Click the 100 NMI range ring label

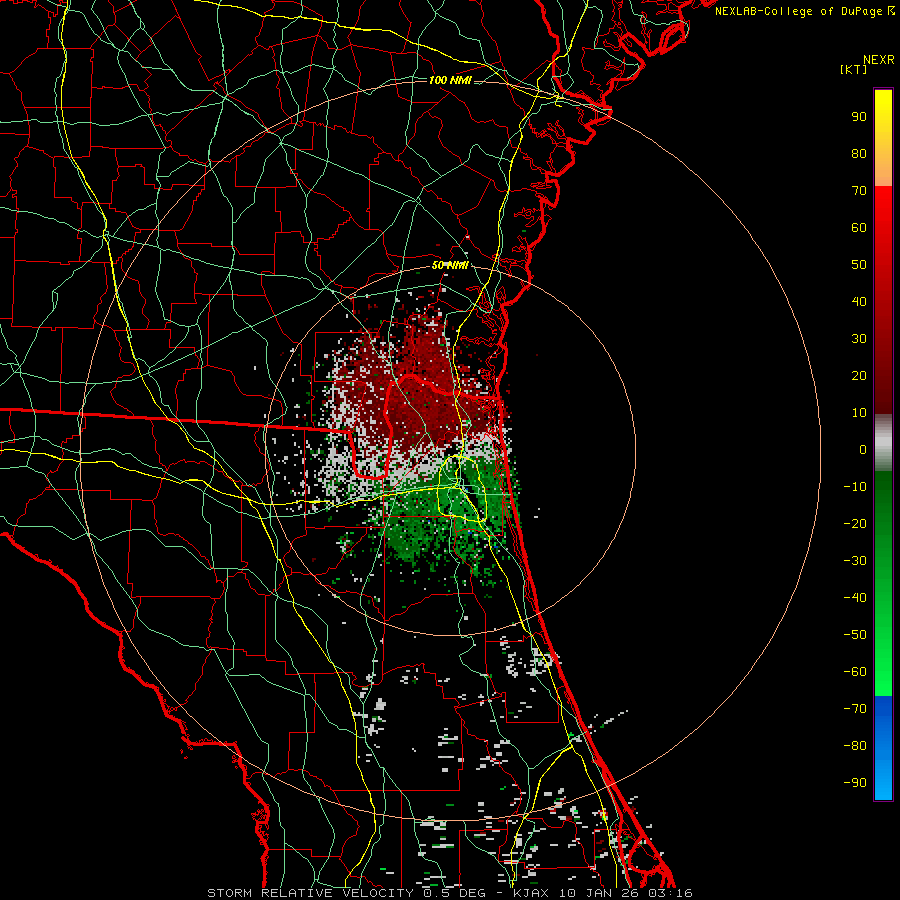coord(450,80)
